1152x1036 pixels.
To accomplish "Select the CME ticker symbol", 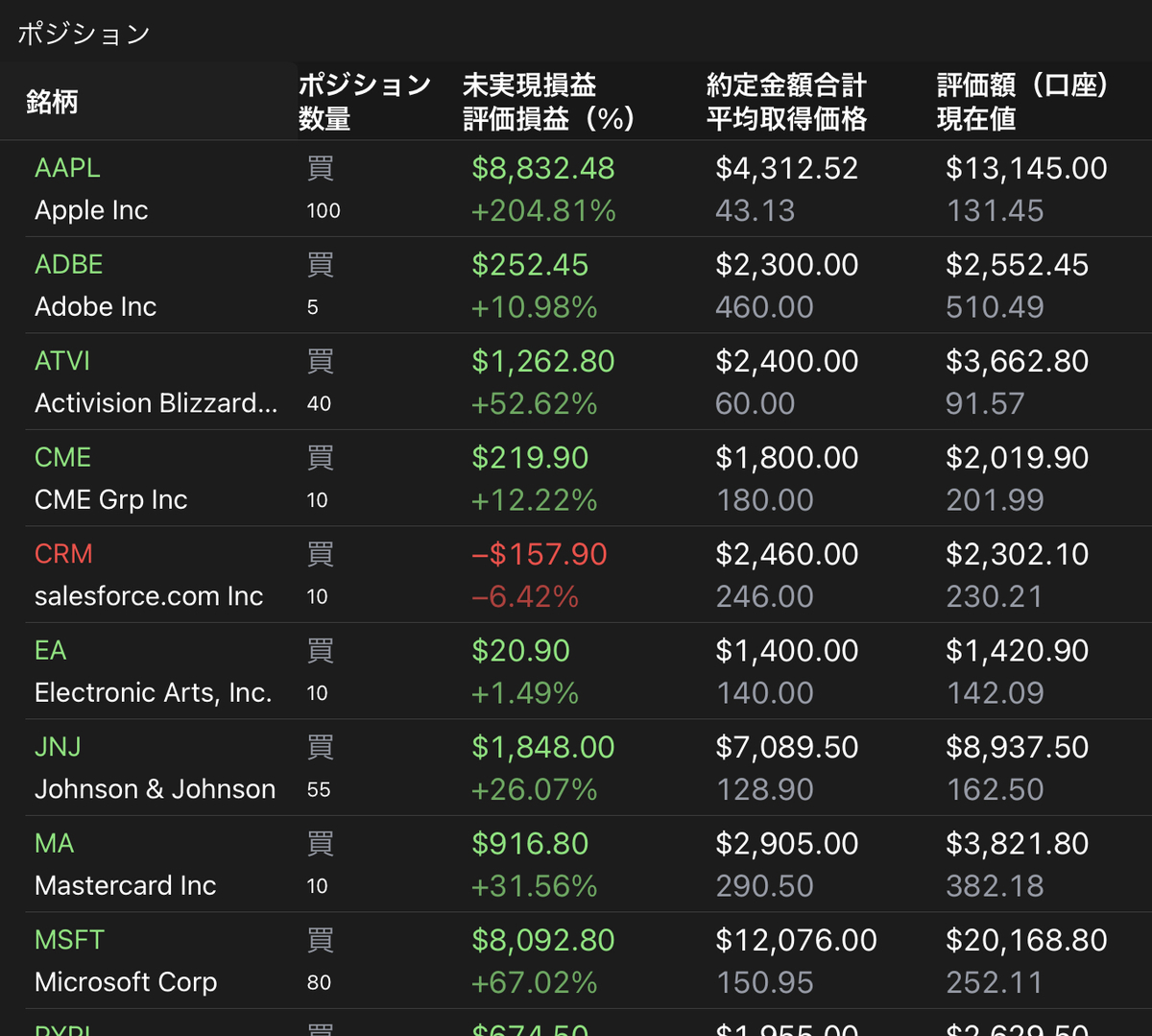I will coord(63,457).
